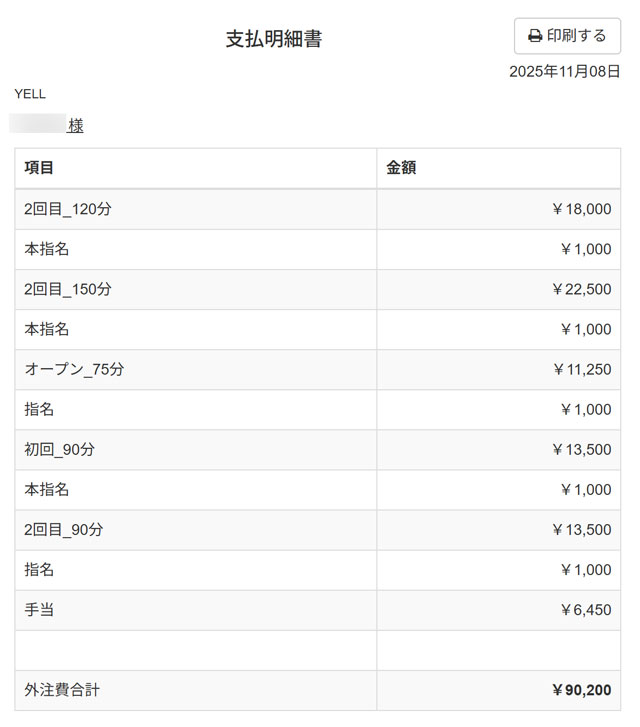
Task: Select the 初回_90分 row item
Action: tap(60, 449)
